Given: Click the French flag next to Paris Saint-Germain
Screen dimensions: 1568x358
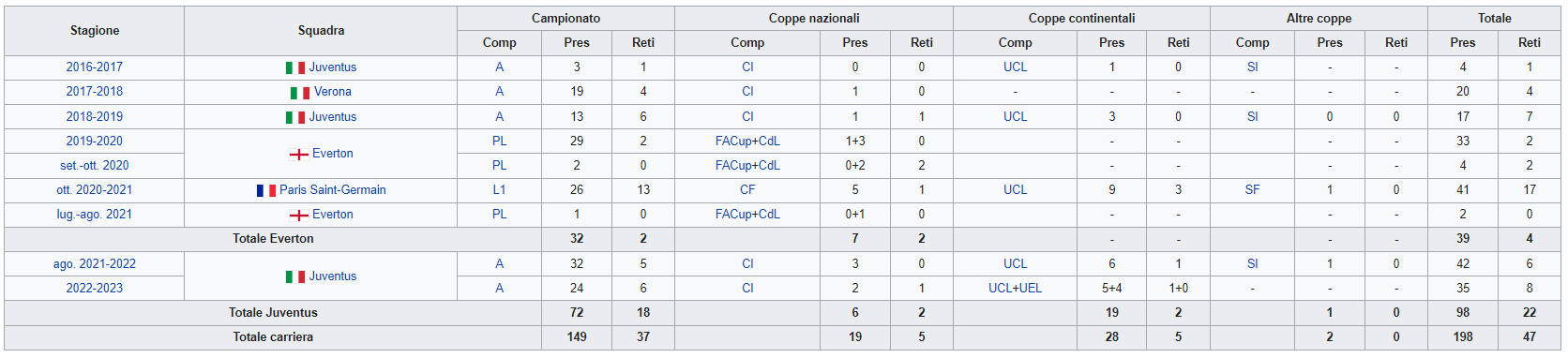Looking at the screenshot, I should click(x=266, y=190).
